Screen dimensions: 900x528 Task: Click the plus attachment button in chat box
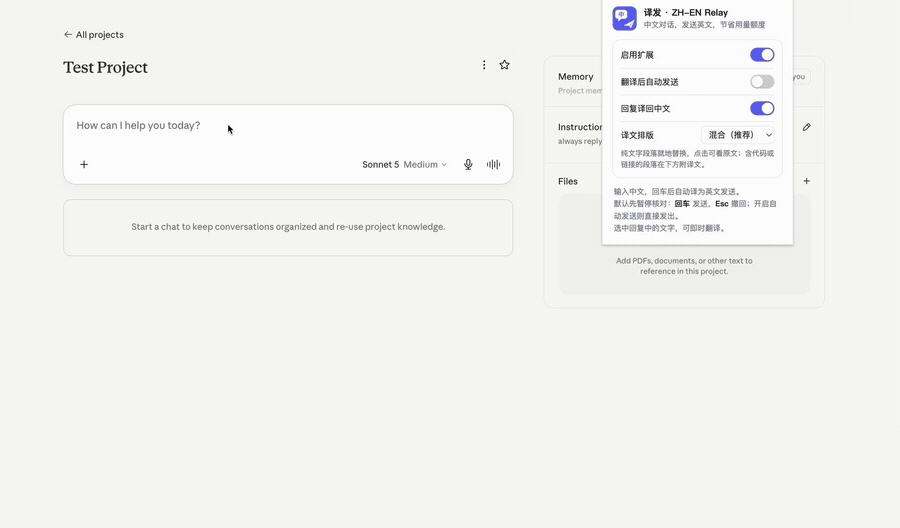coord(84,165)
